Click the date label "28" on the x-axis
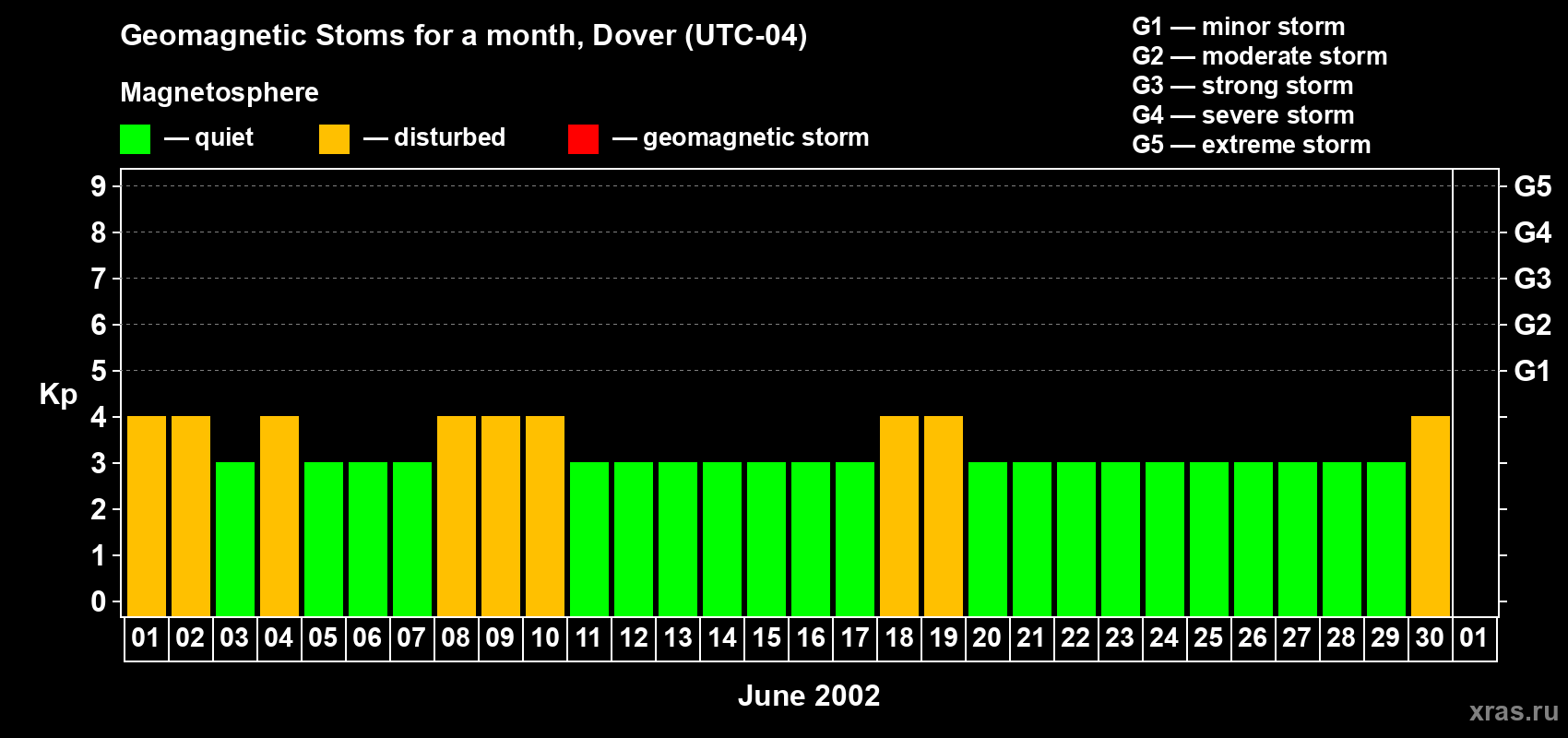 click(x=1342, y=638)
